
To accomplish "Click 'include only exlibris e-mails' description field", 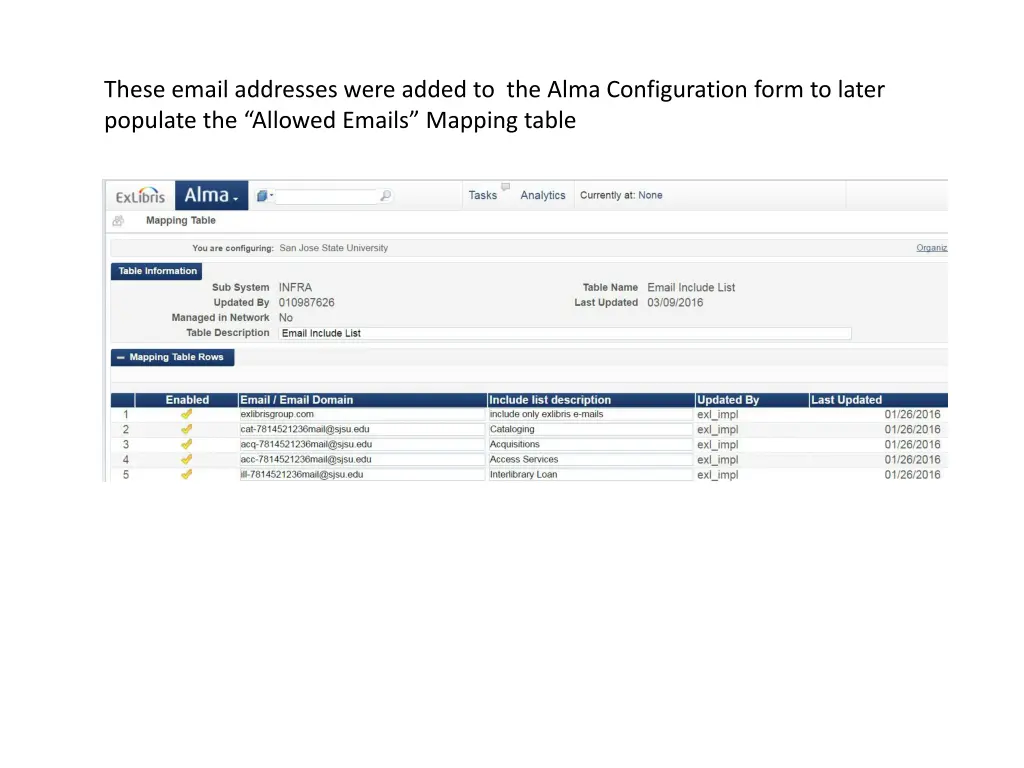I will click(590, 414).
